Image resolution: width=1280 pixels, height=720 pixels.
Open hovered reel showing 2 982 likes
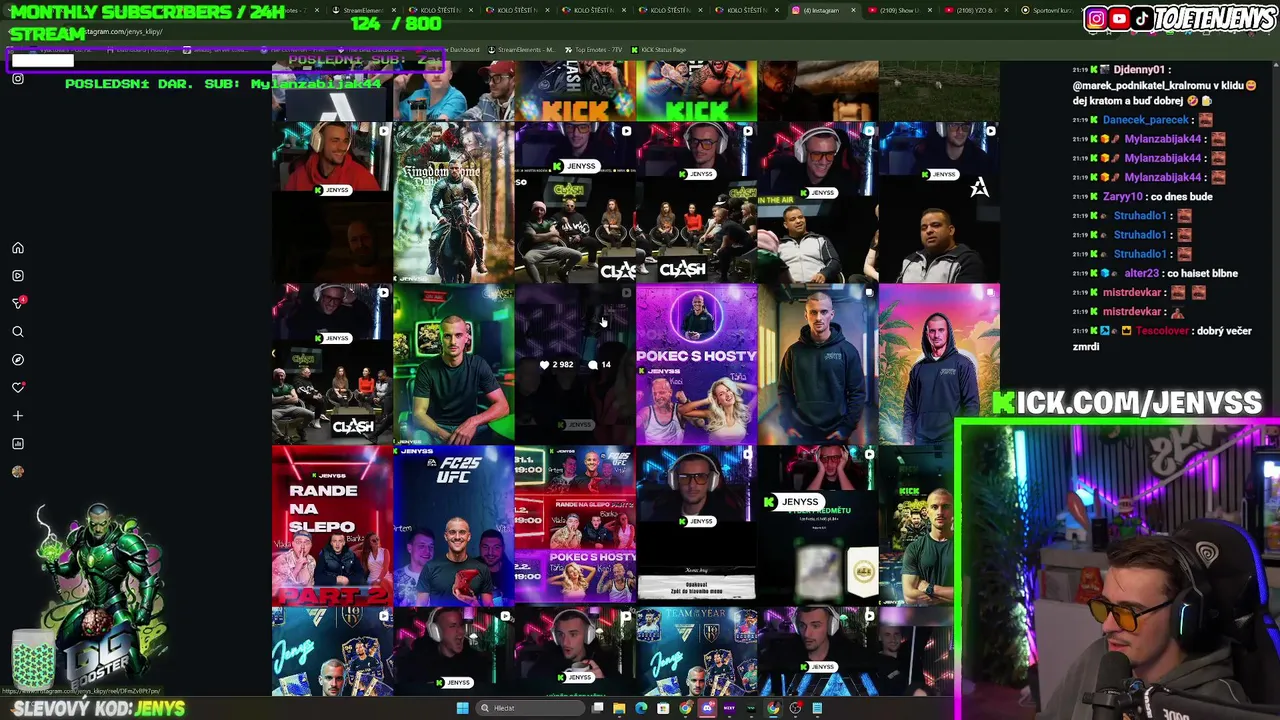coord(575,364)
